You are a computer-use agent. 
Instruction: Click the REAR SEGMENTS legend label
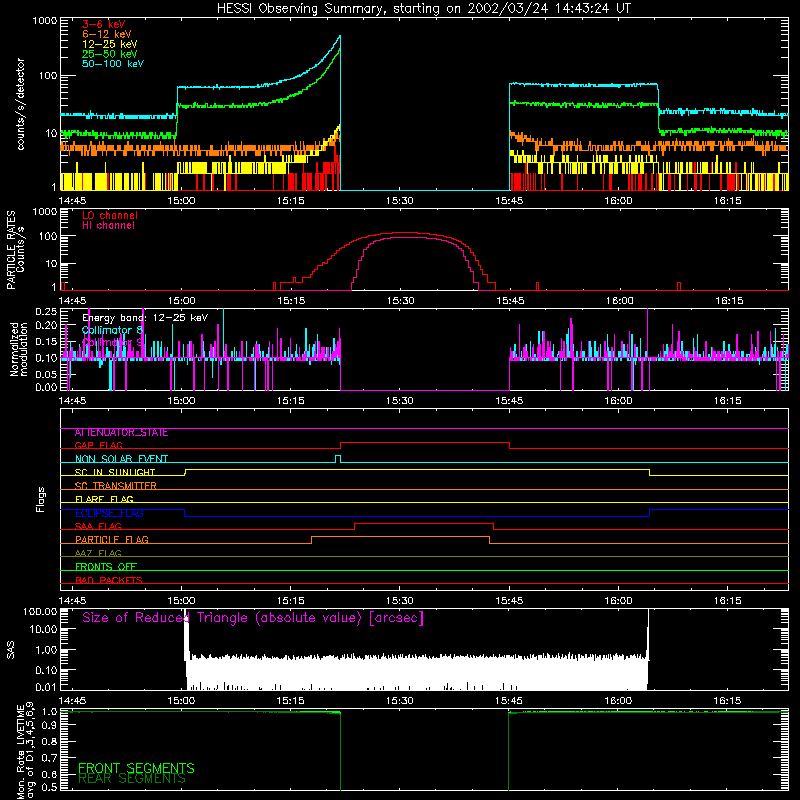pyautogui.click(x=132, y=779)
